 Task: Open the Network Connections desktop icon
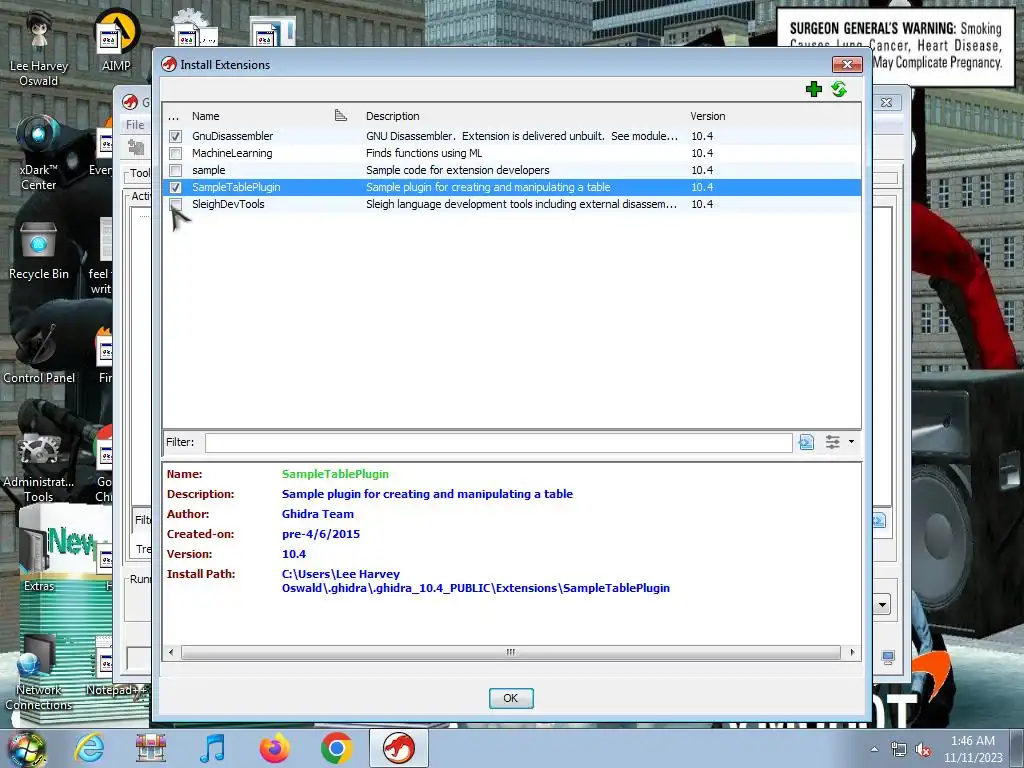pos(39,674)
